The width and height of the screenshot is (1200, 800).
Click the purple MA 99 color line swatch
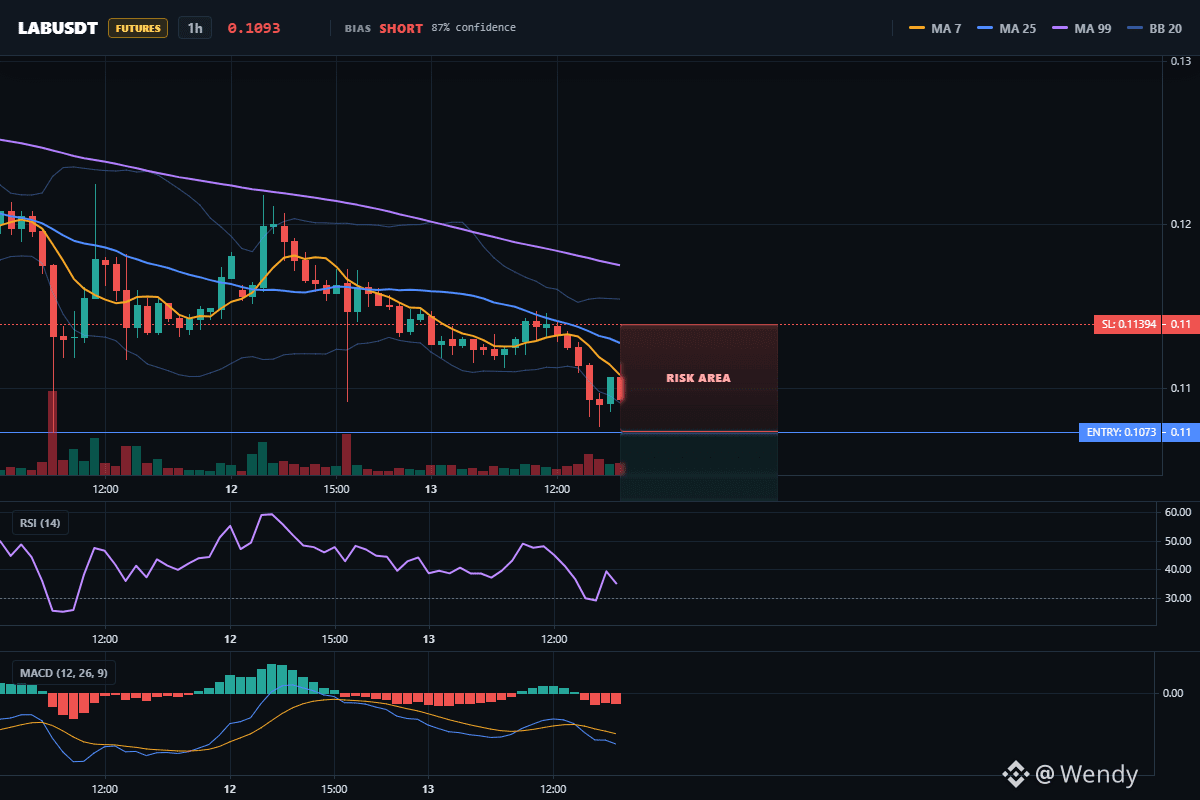pyautogui.click(x=1059, y=28)
